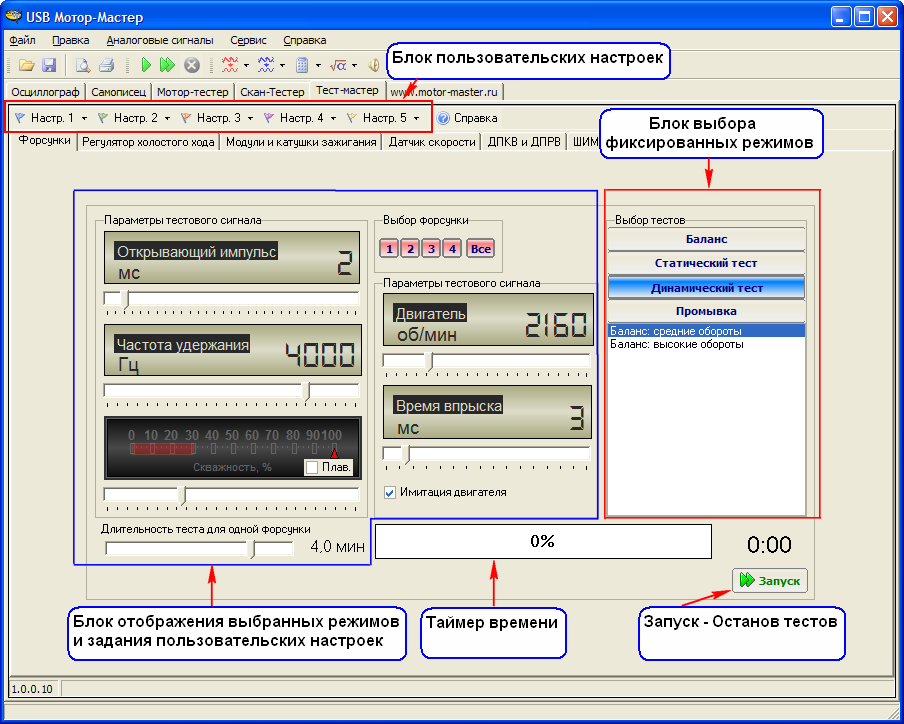
Task: Click the calculator icon in toolbar
Action: pyautogui.click(x=301, y=65)
